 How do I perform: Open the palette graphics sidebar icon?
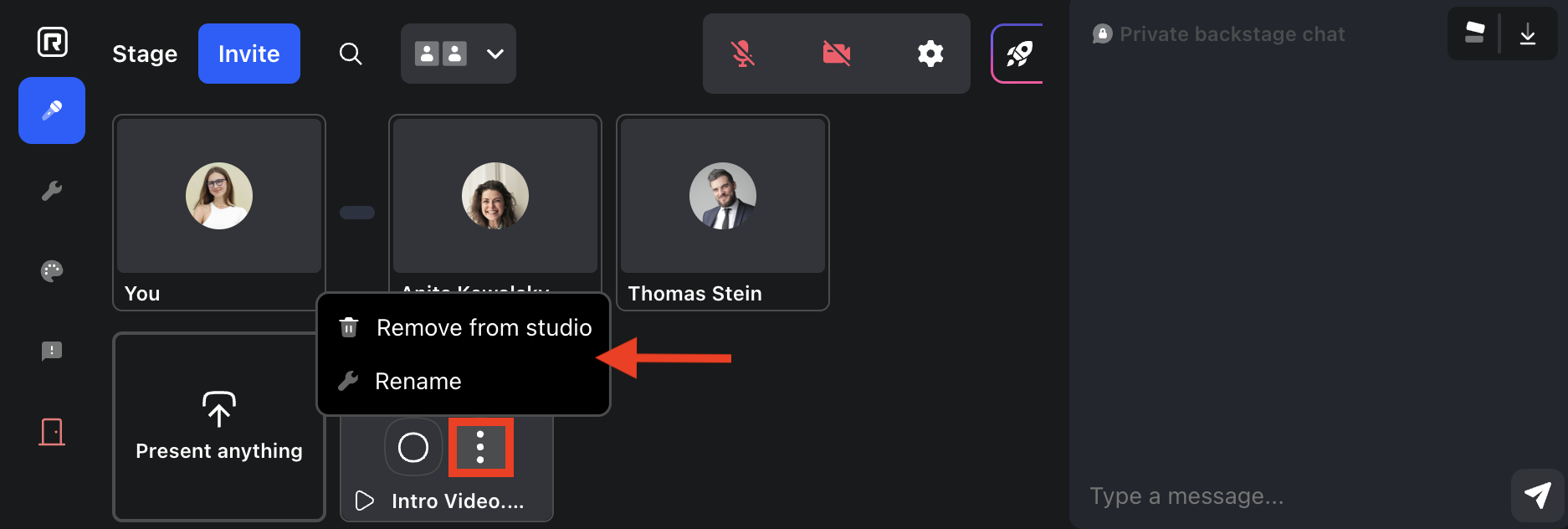[x=52, y=271]
